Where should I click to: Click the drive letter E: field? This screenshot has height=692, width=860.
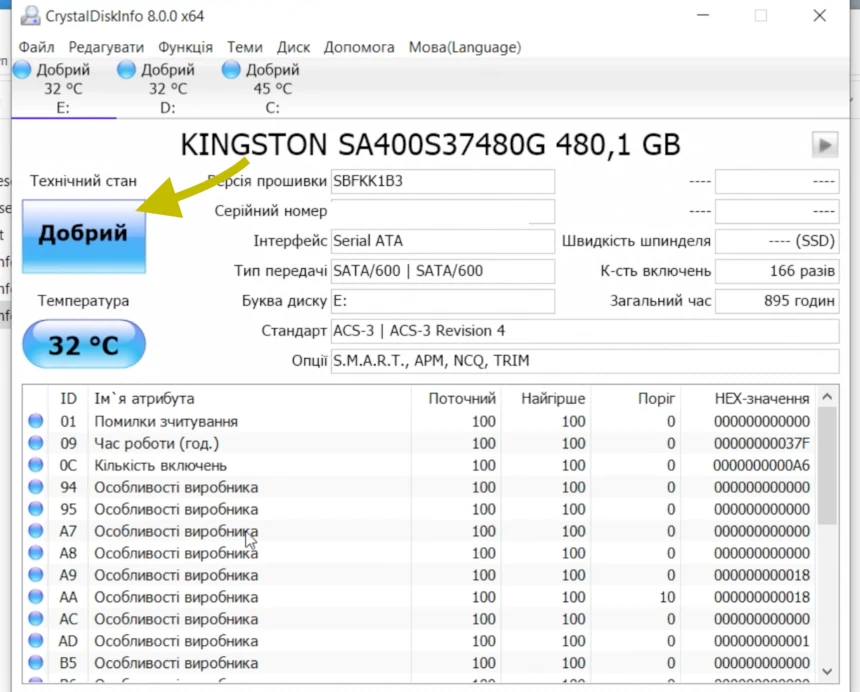(x=443, y=301)
